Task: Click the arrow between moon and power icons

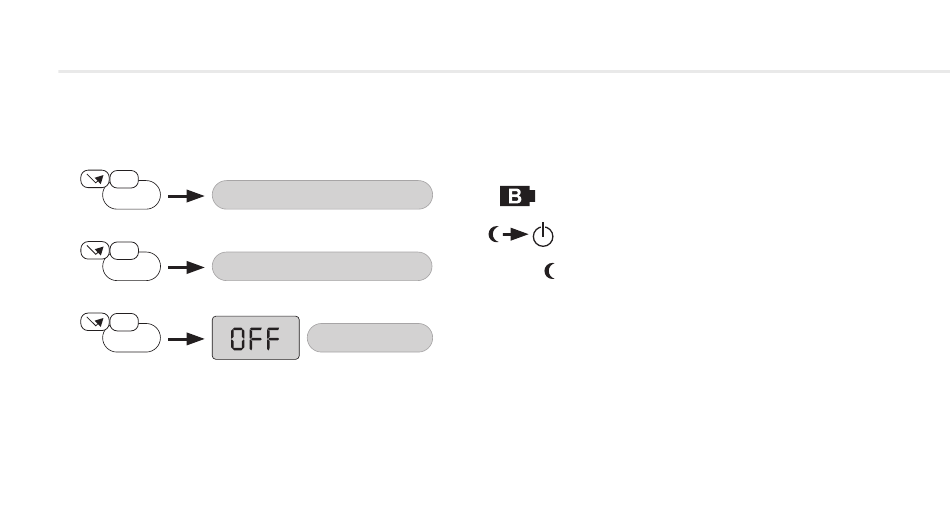Action: [x=515, y=234]
